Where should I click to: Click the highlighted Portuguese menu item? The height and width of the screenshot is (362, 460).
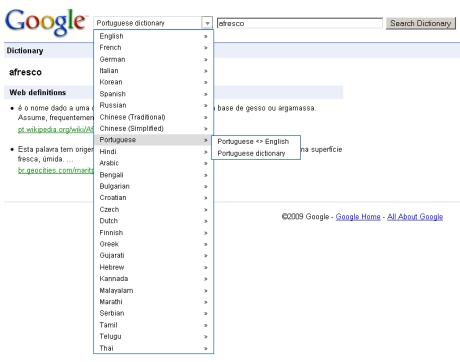(x=153, y=140)
